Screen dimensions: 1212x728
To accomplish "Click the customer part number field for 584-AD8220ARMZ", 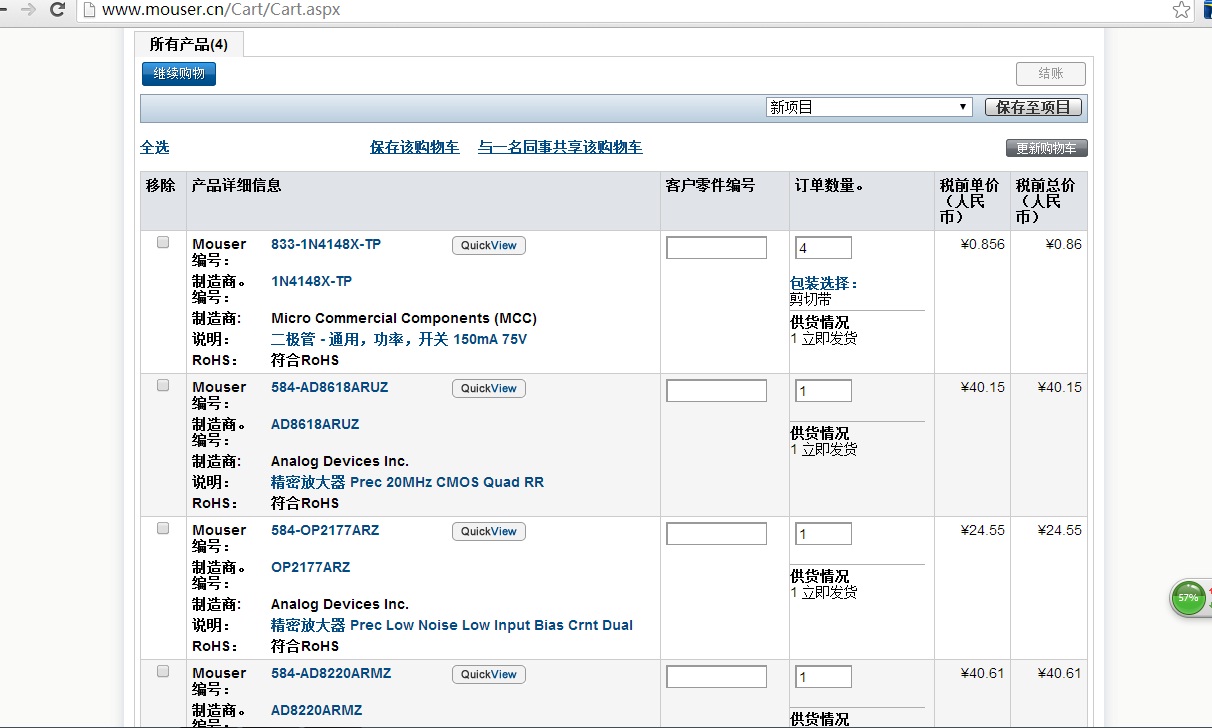I will 716,676.
